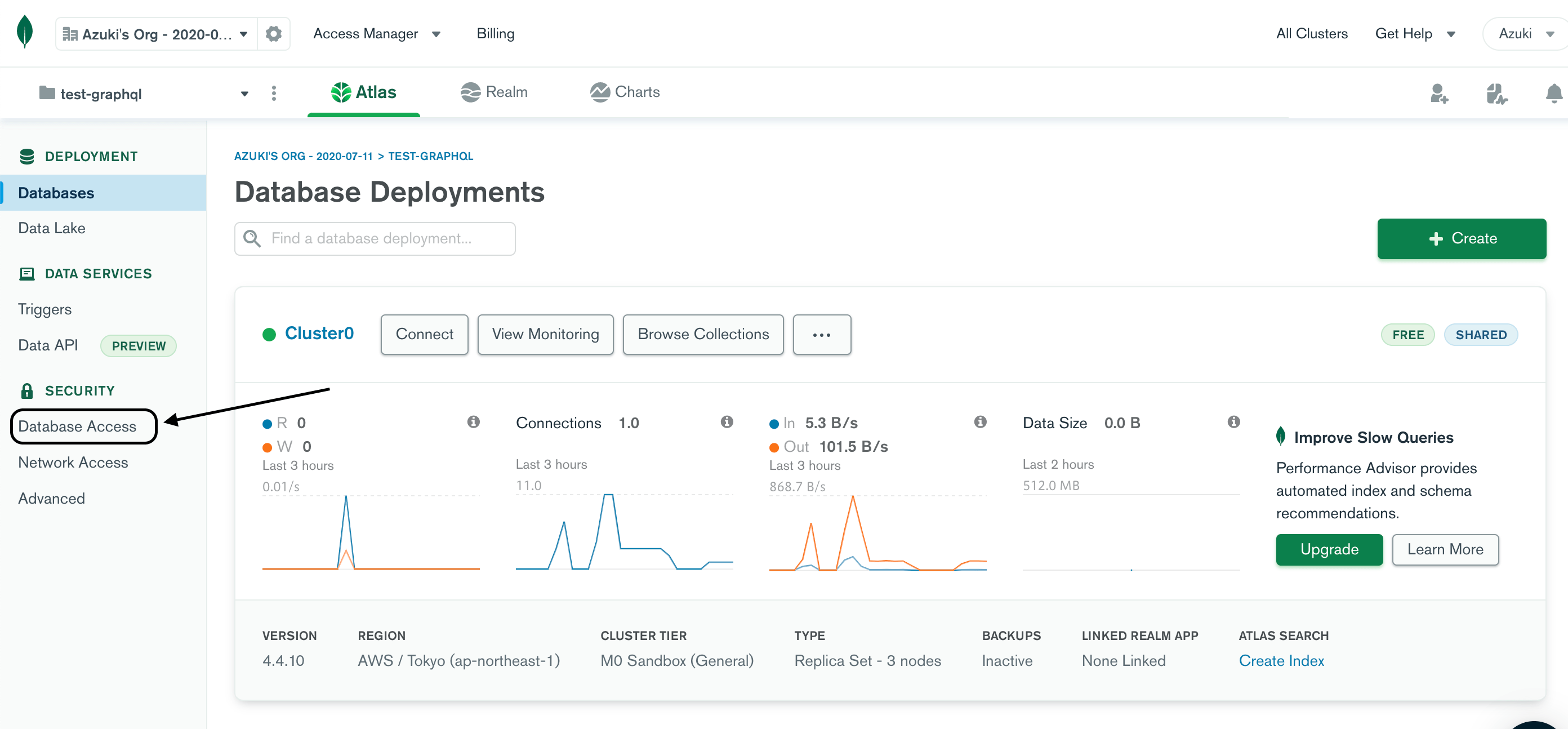Click TEST-GRAPHQL breadcrumb link
Screen dimensions: 1568x729
pos(430,156)
